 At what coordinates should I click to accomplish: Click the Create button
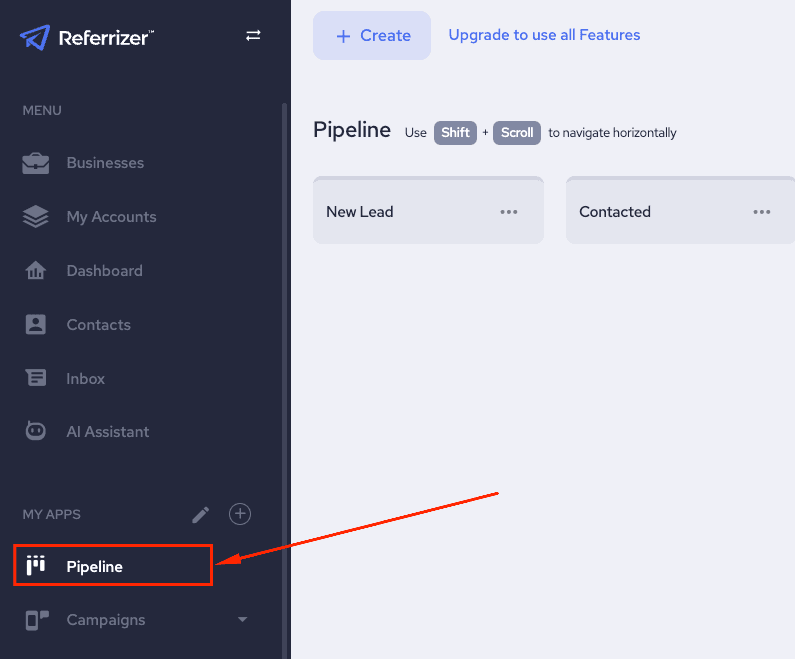pos(372,35)
